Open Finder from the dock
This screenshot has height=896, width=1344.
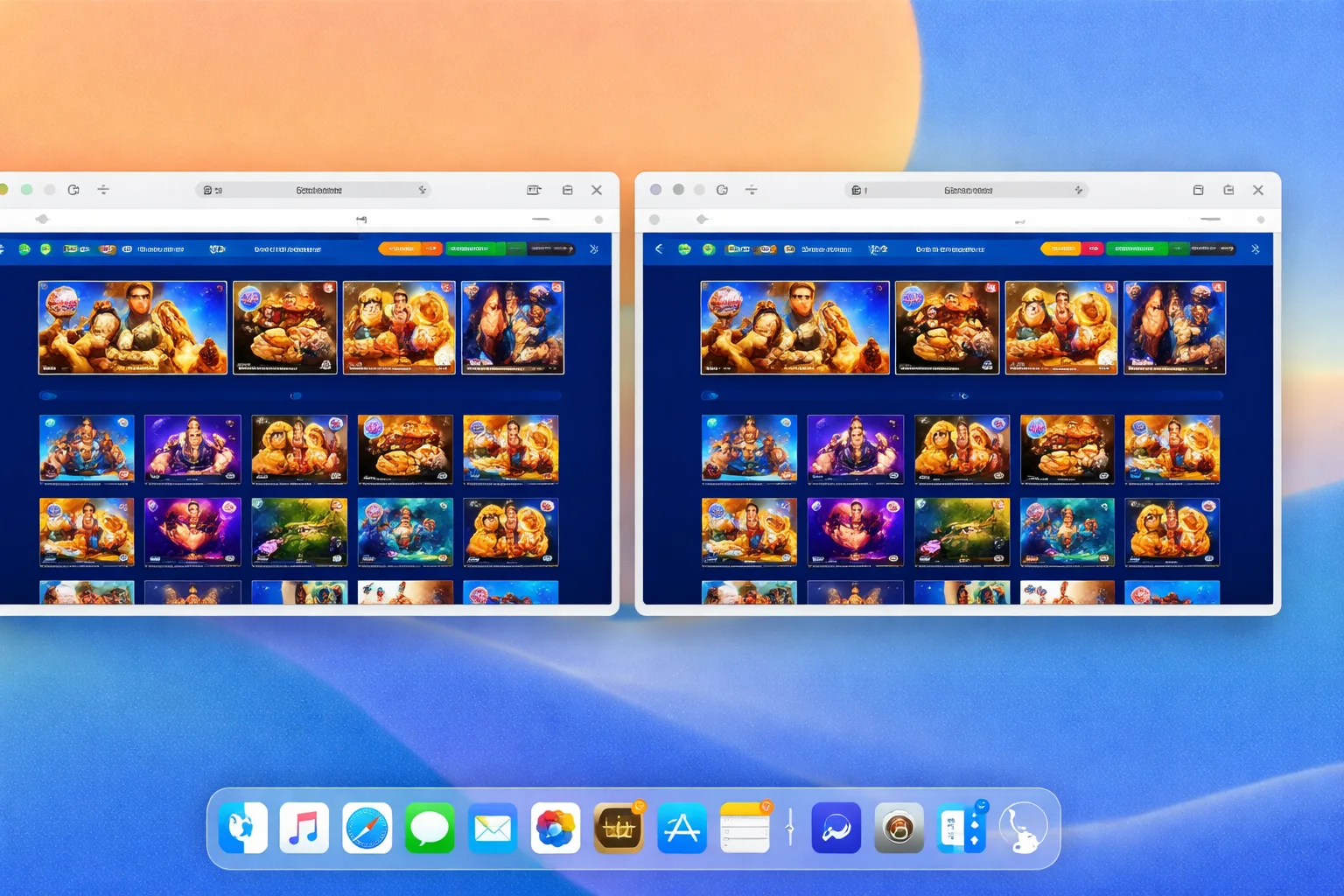point(242,827)
